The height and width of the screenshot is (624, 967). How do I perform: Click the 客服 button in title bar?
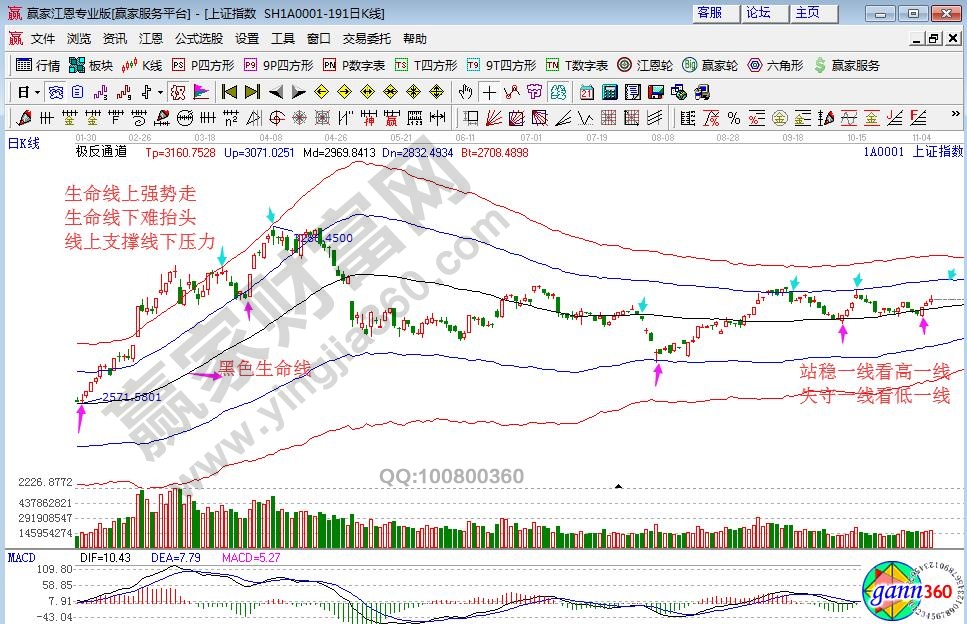(710, 13)
